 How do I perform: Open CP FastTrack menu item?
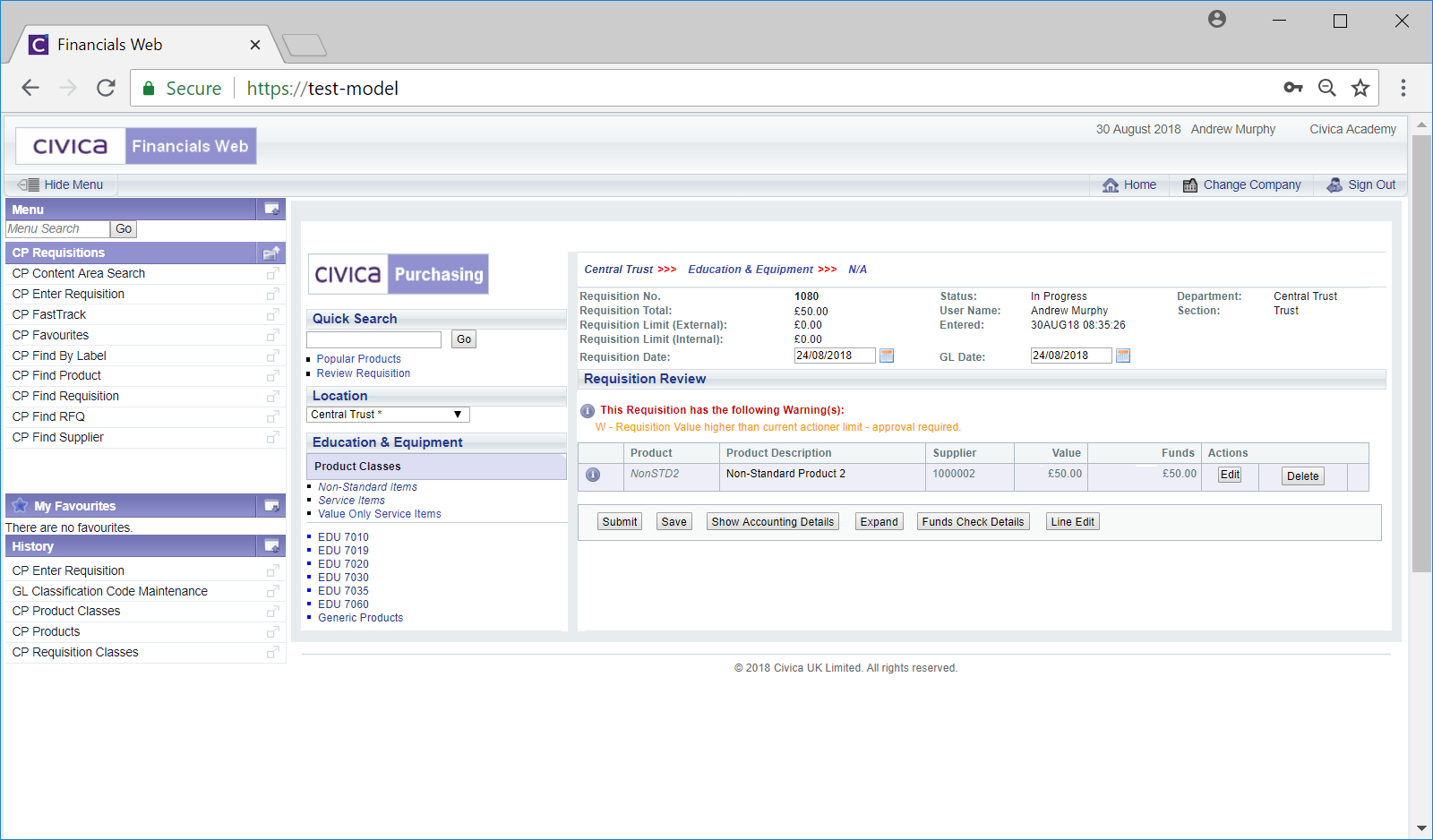(49, 314)
